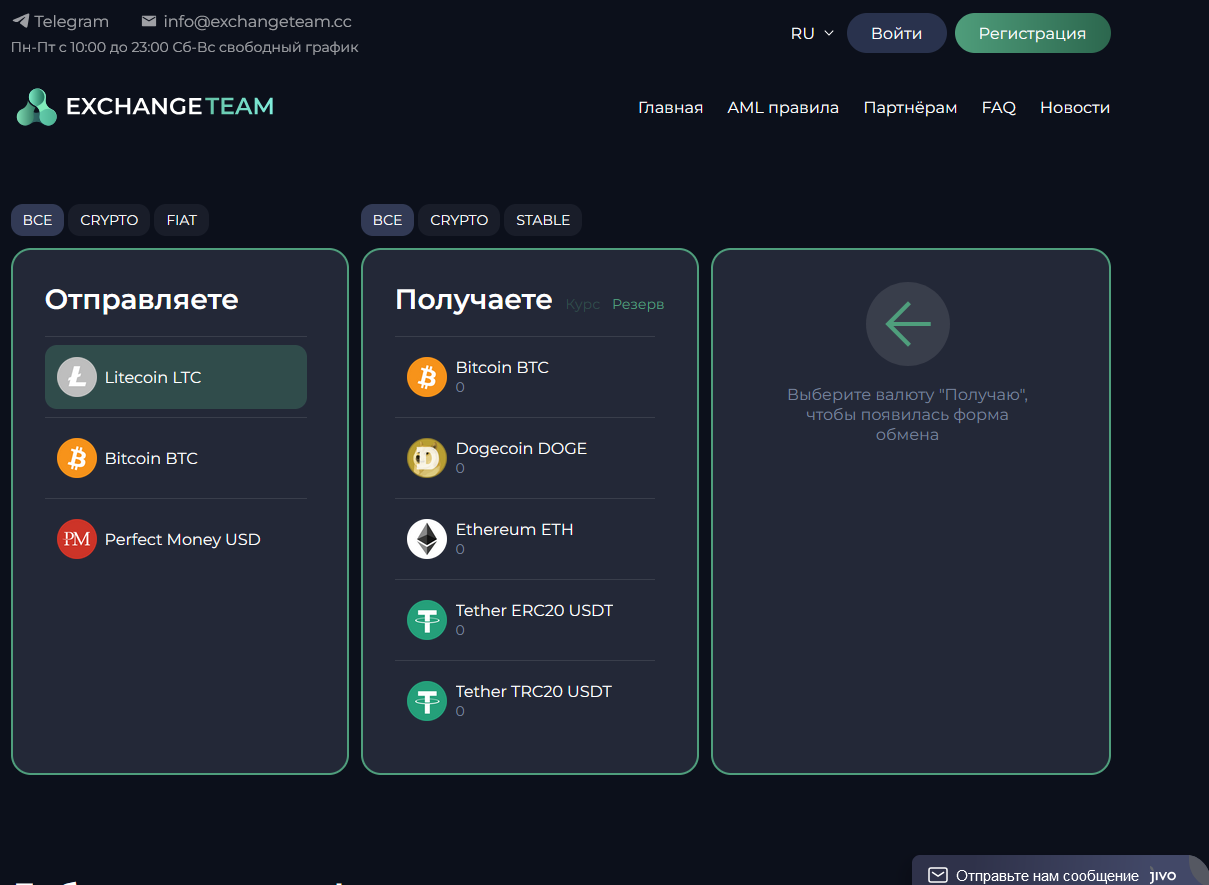The image size is (1209, 885).
Task: Select Bitcoin BTC in Получаете list
Action: pyautogui.click(x=525, y=377)
